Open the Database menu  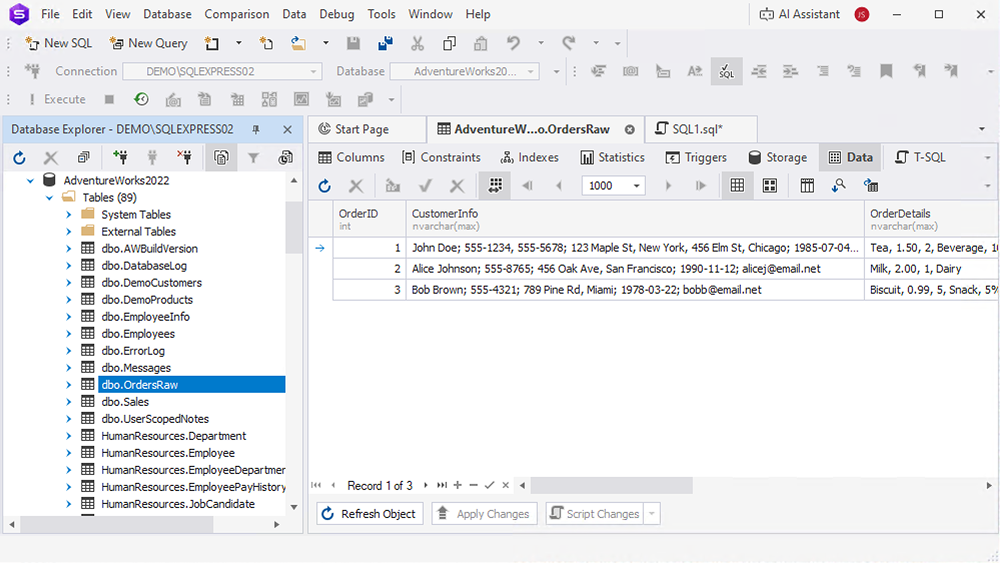pyautogui.click(x=167, y=14)
